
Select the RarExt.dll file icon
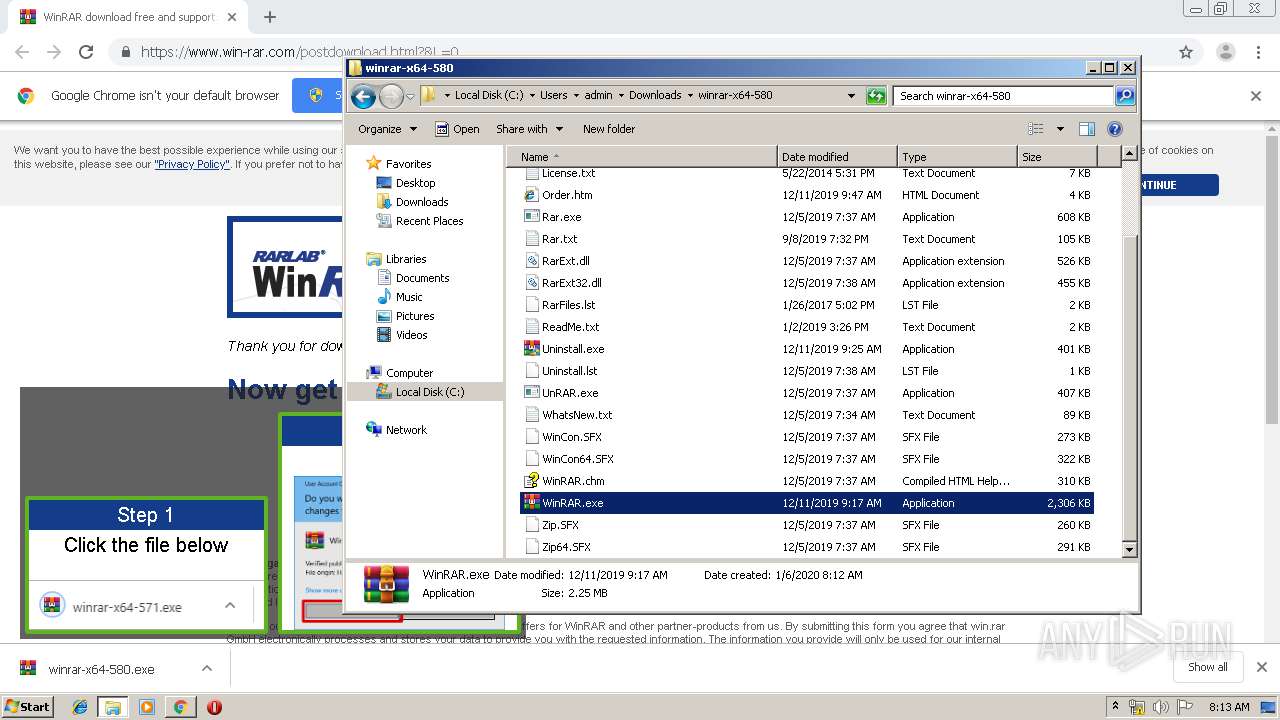532,261
